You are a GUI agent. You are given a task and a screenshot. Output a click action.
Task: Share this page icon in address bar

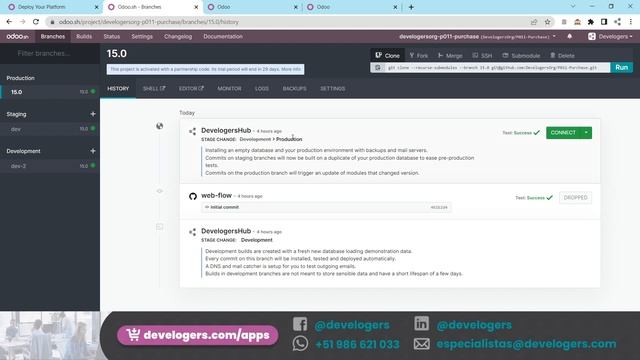[x=534, y=22]
